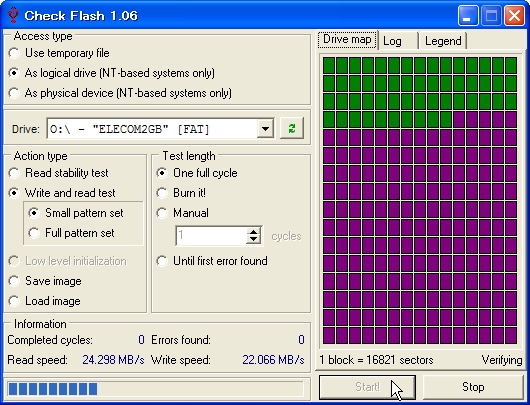Screen dimensions: 530x405
Task: Choose Load image action
Action: click(x=44, y=301)
